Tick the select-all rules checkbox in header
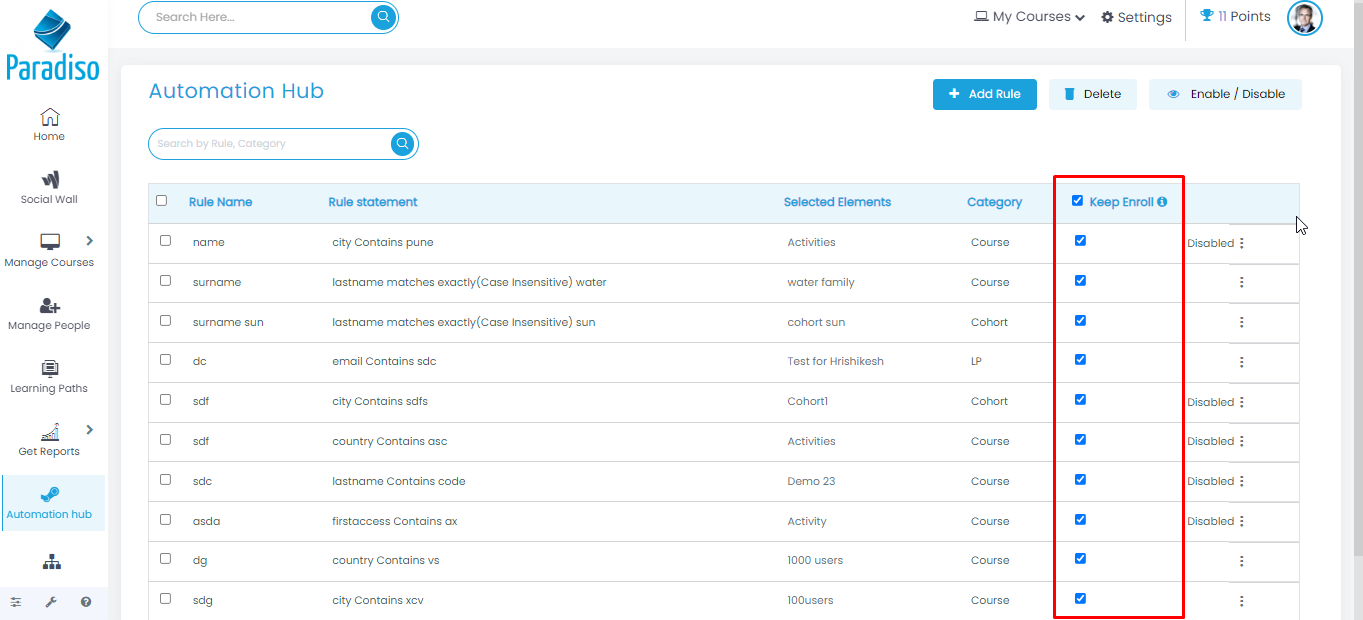 click(162, 201)
